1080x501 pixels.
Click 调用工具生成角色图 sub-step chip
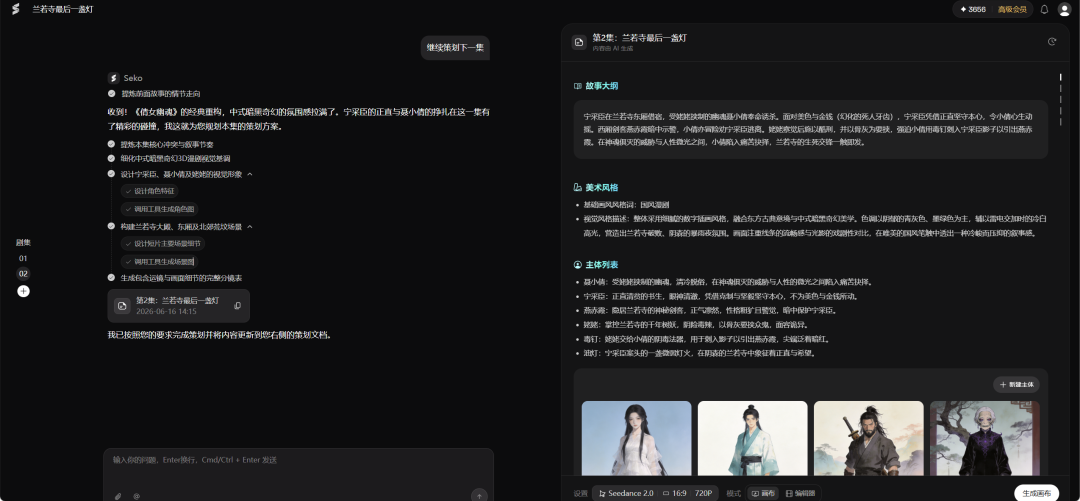click(x=160, y=209)
